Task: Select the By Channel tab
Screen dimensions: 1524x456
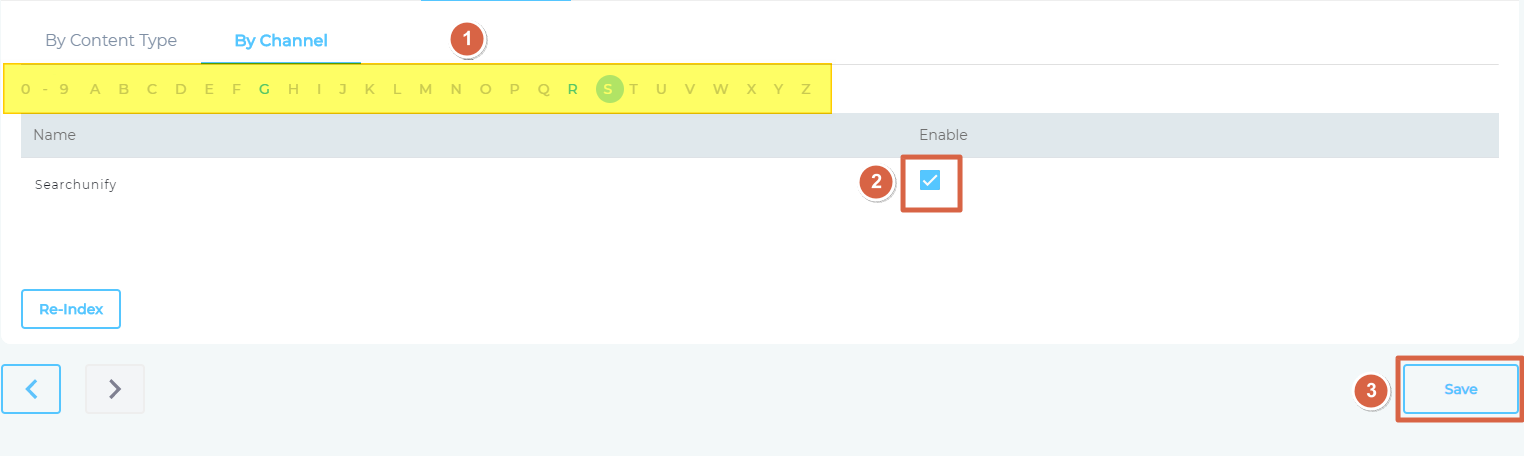Action: (x=281, y=41)
